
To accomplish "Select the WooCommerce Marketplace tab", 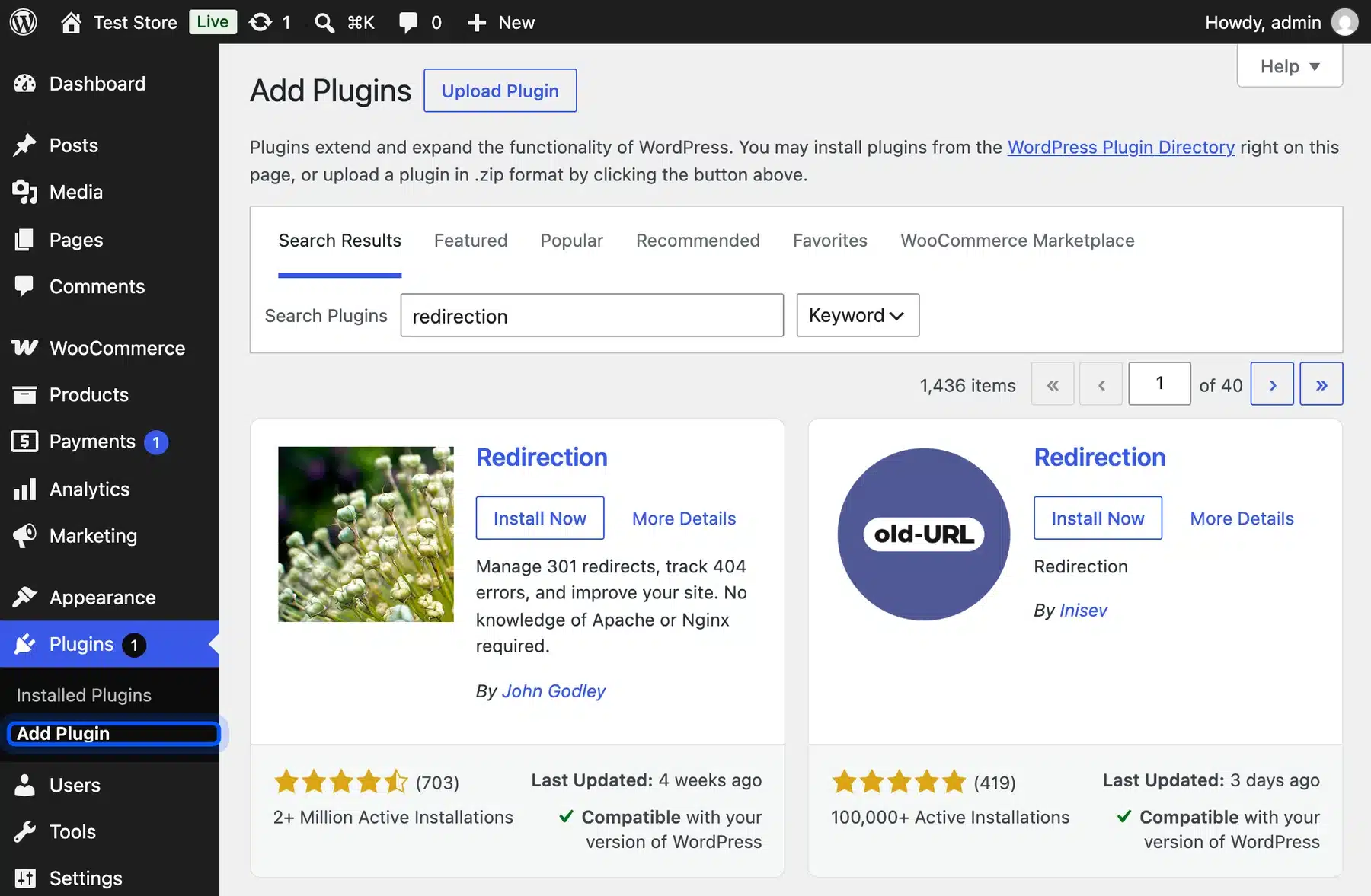I will tap(1017, 241).
